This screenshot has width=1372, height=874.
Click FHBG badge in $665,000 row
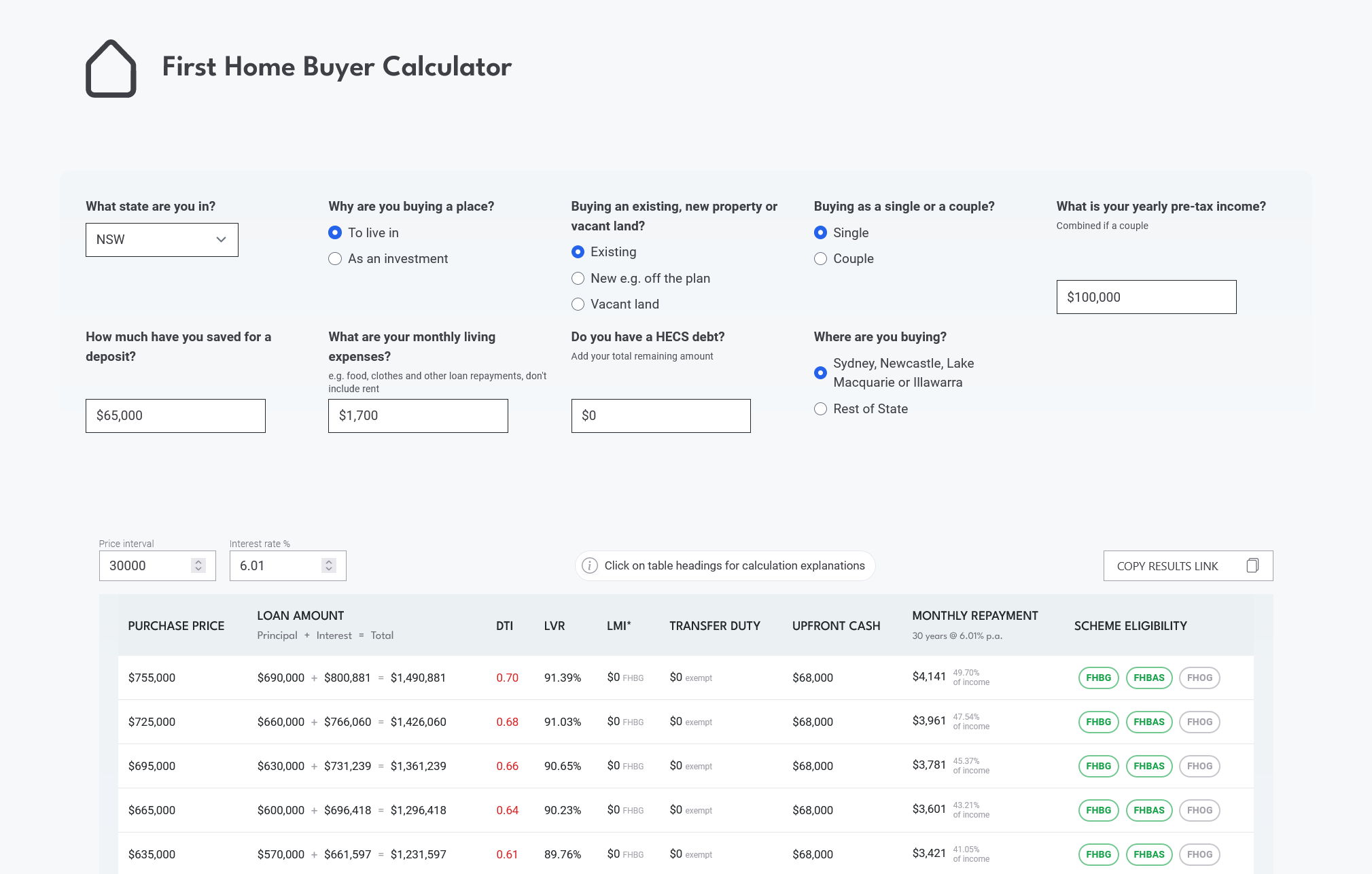1098,810
